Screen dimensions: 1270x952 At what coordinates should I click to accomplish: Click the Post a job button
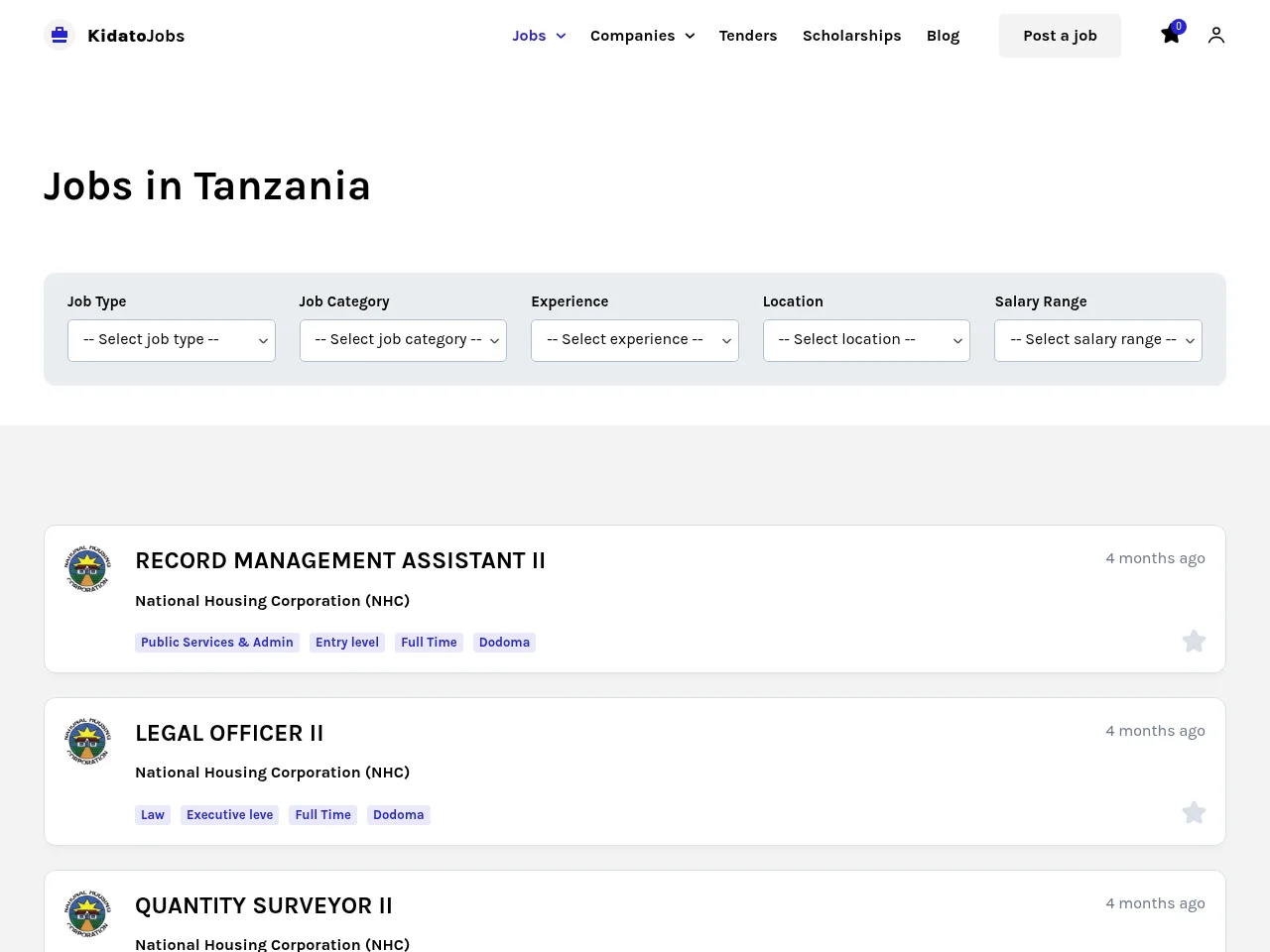(1060, 36)
